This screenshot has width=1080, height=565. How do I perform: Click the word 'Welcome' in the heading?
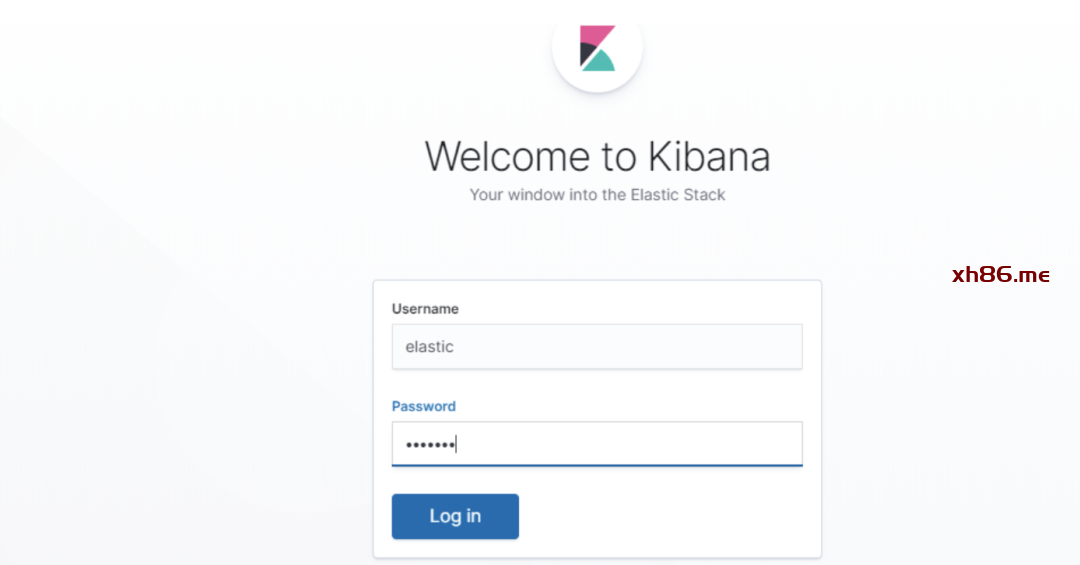tap(507, 157)
